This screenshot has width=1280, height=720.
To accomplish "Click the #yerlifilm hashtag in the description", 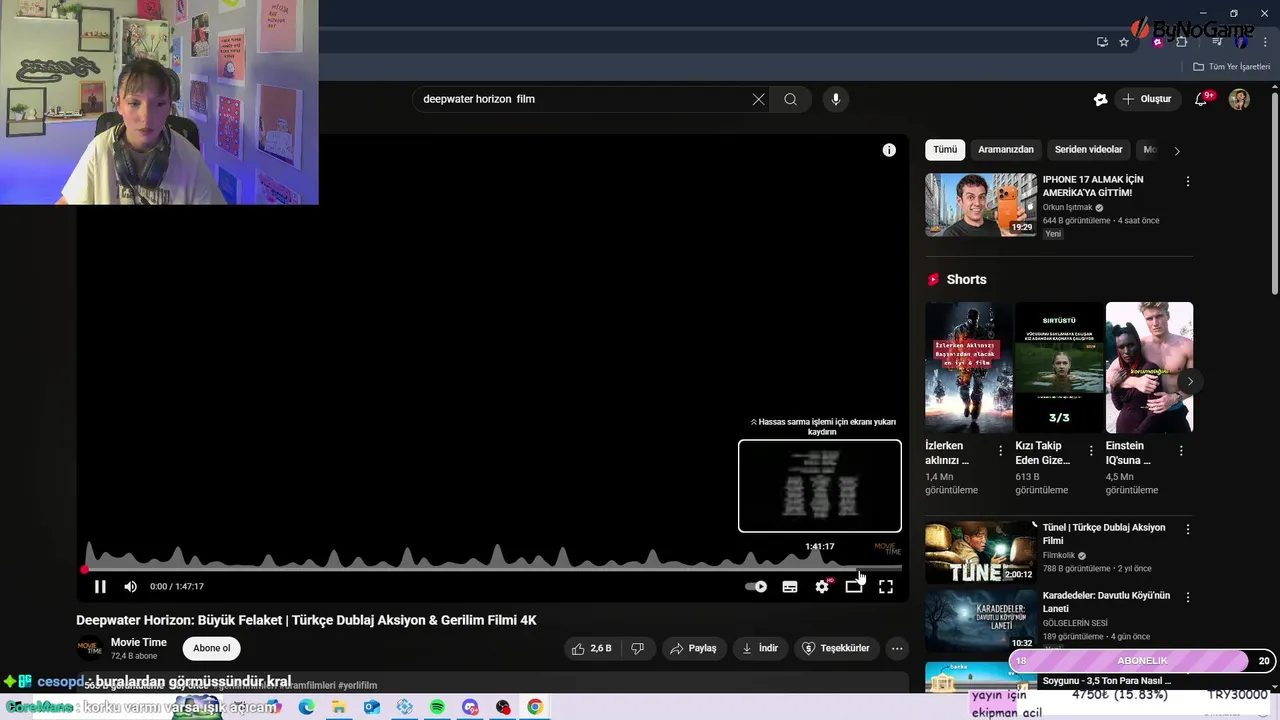I will (357, 685).
